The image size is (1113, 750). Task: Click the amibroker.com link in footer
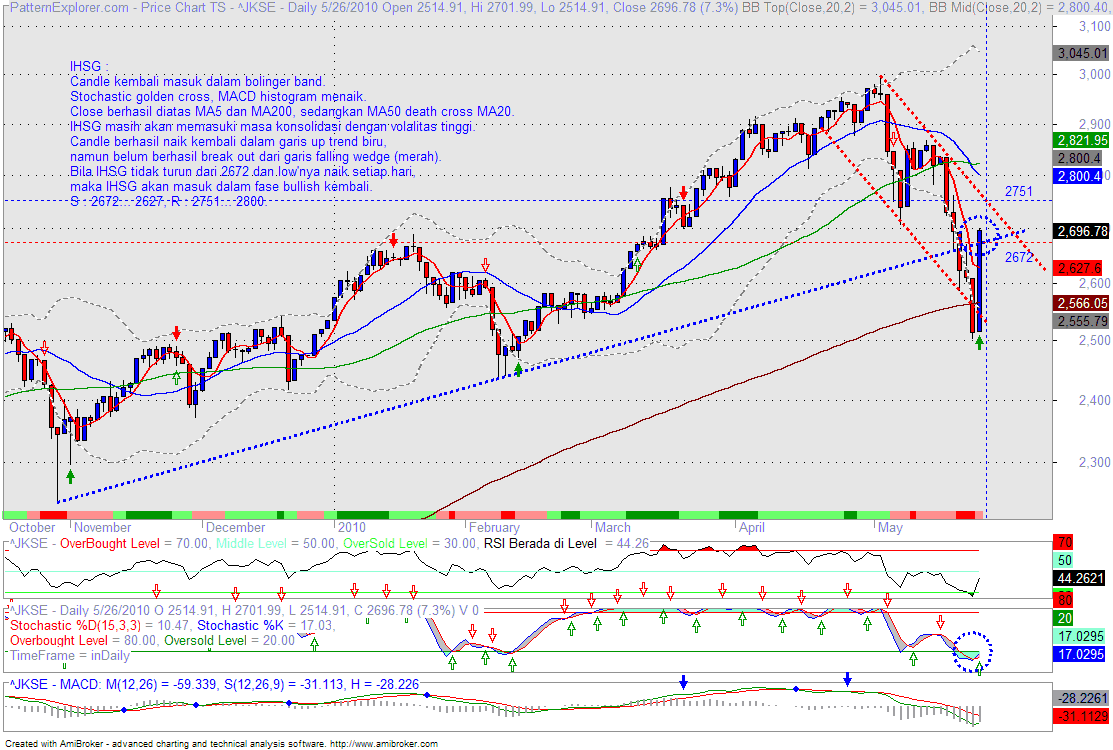(x=384, y=744)
